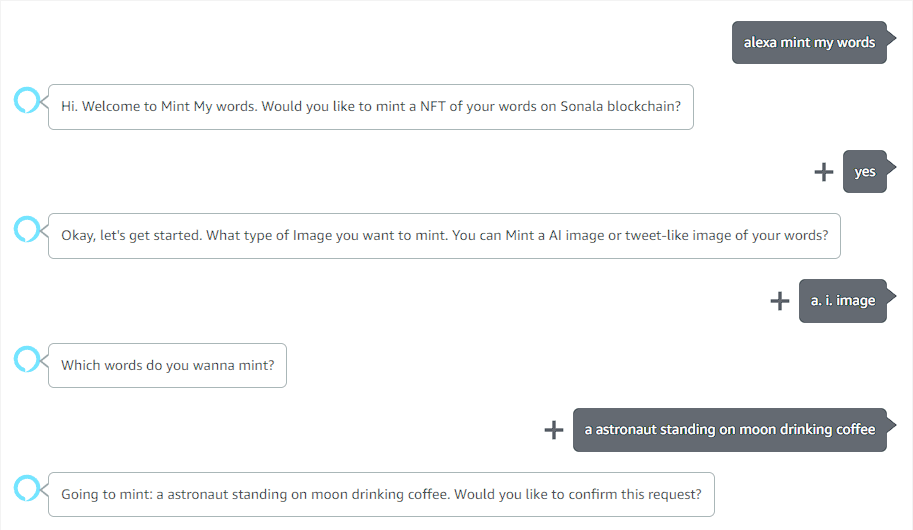Select the 'yes' utterance bubble
913x530 pixels.
click(865, 172)
